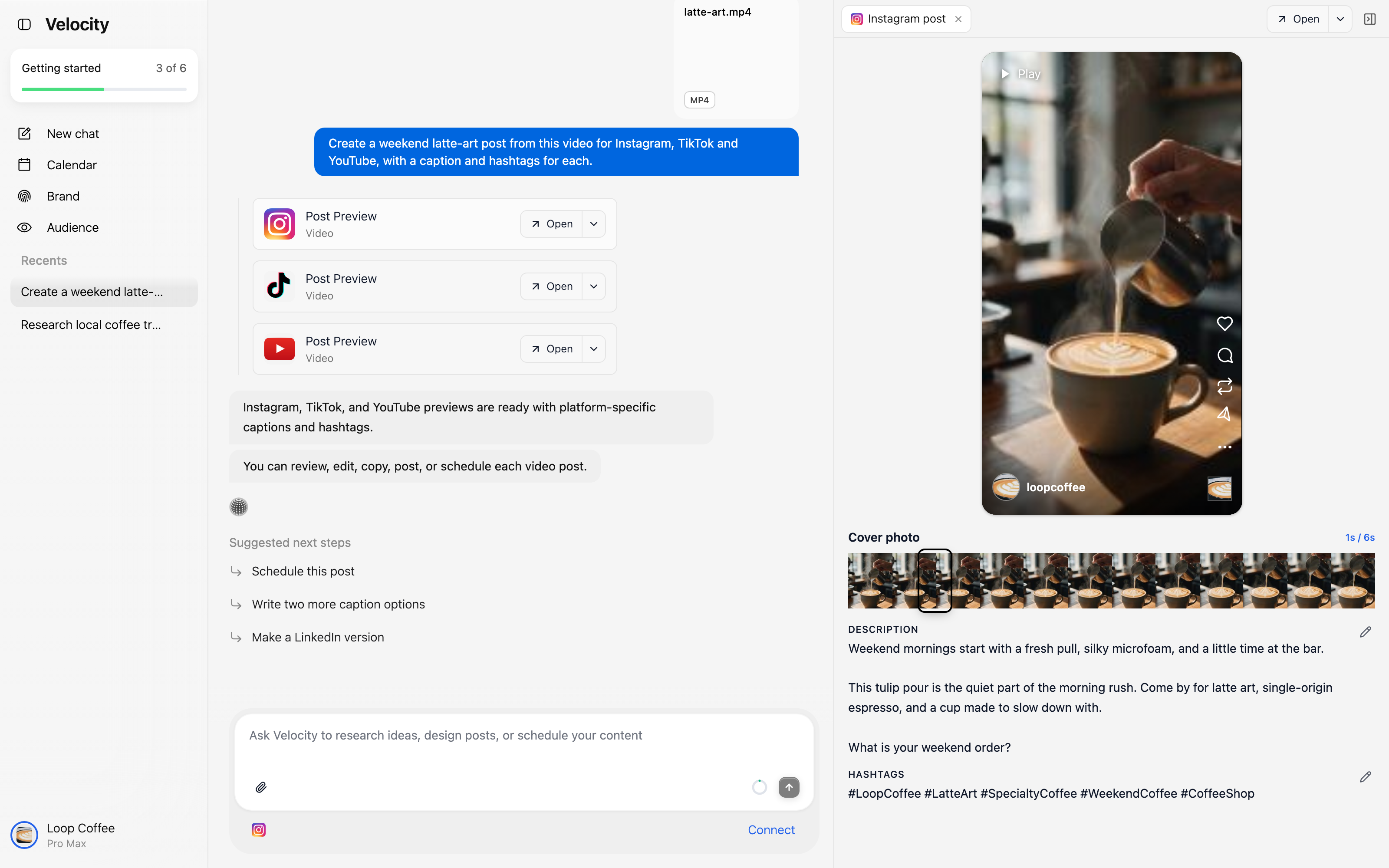Click the comment bubble icon on preview

point(1224,355)
